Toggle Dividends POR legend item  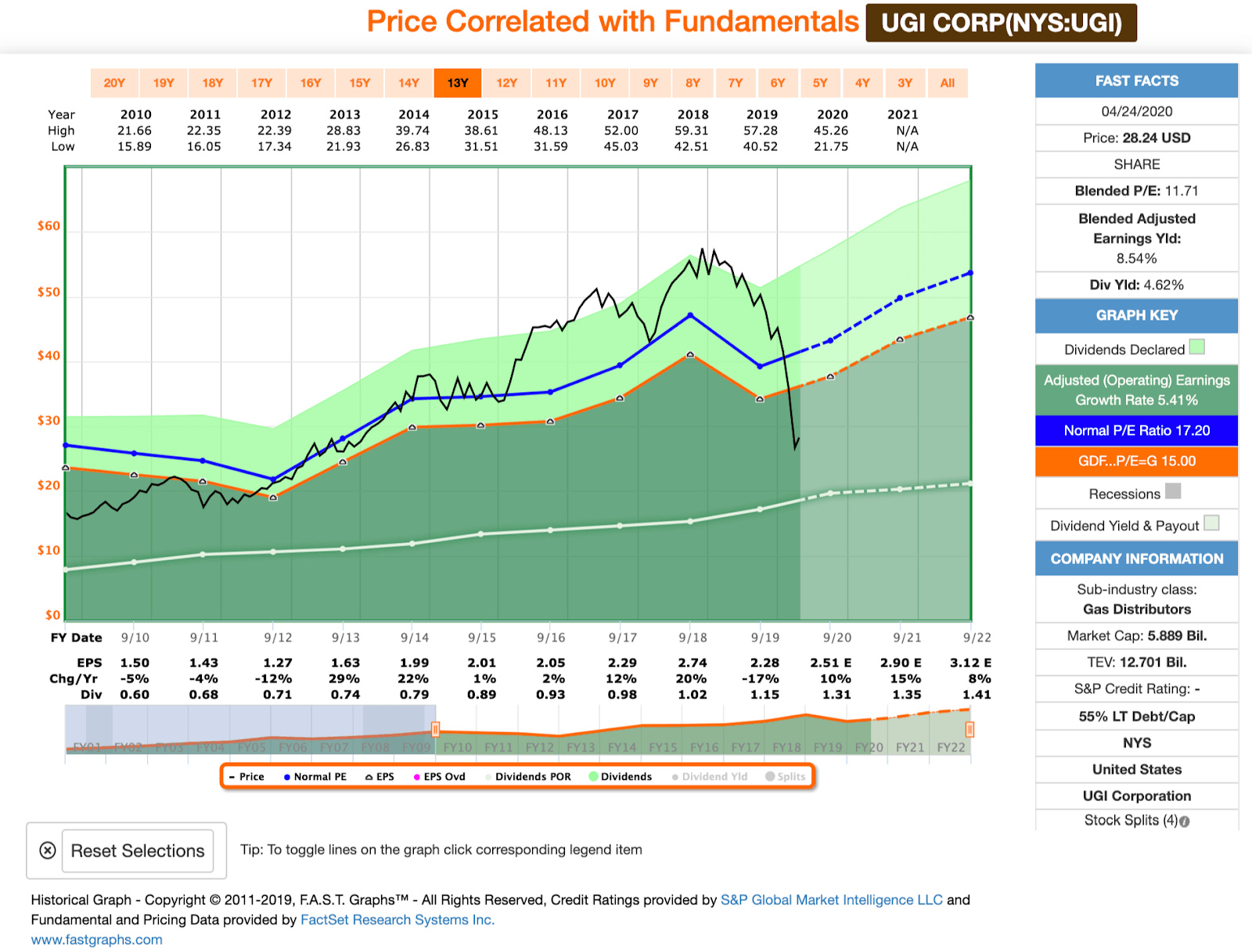click(528, 777)
